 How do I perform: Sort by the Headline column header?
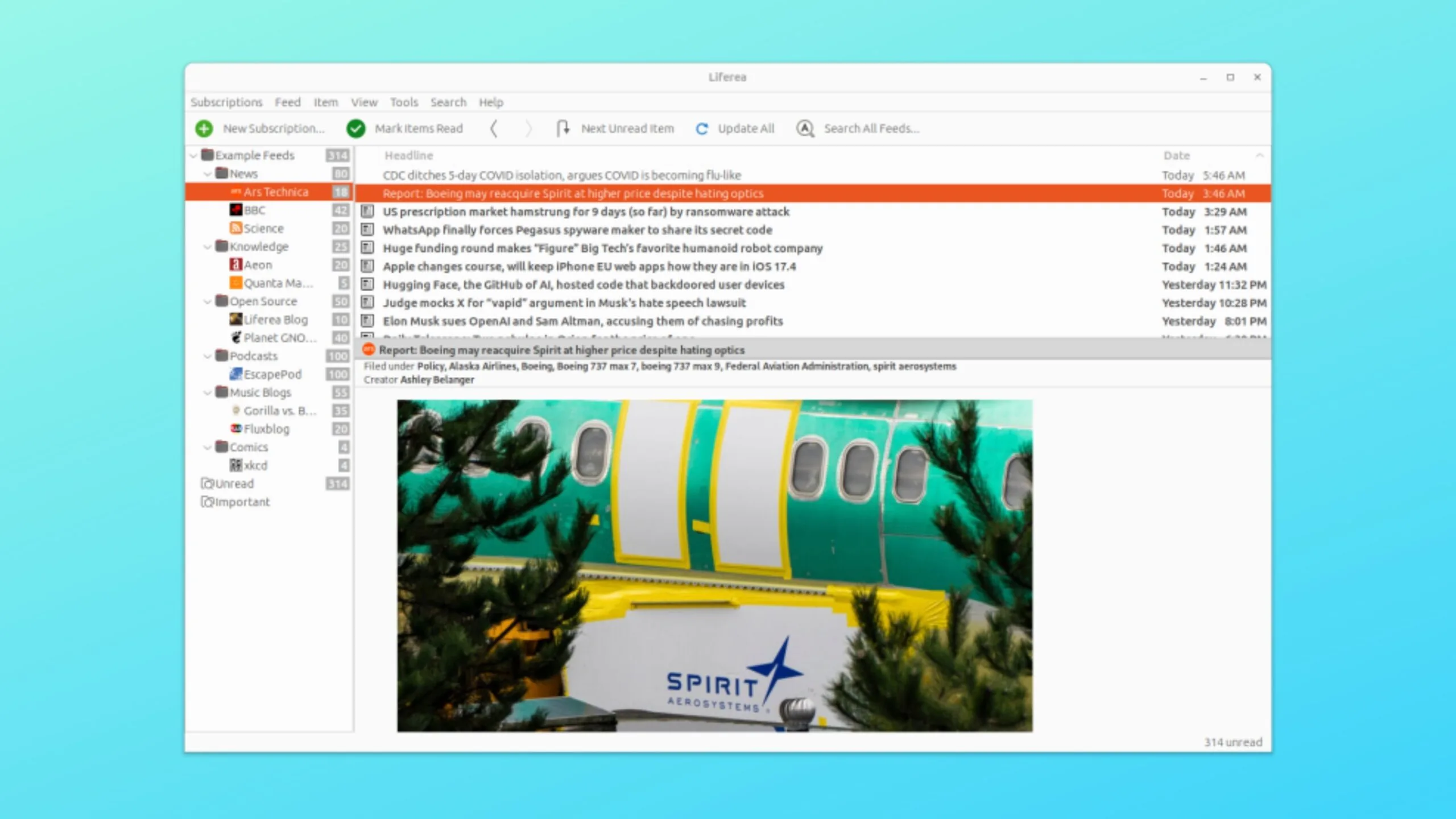pyautogui.click(x=408, y=155)
